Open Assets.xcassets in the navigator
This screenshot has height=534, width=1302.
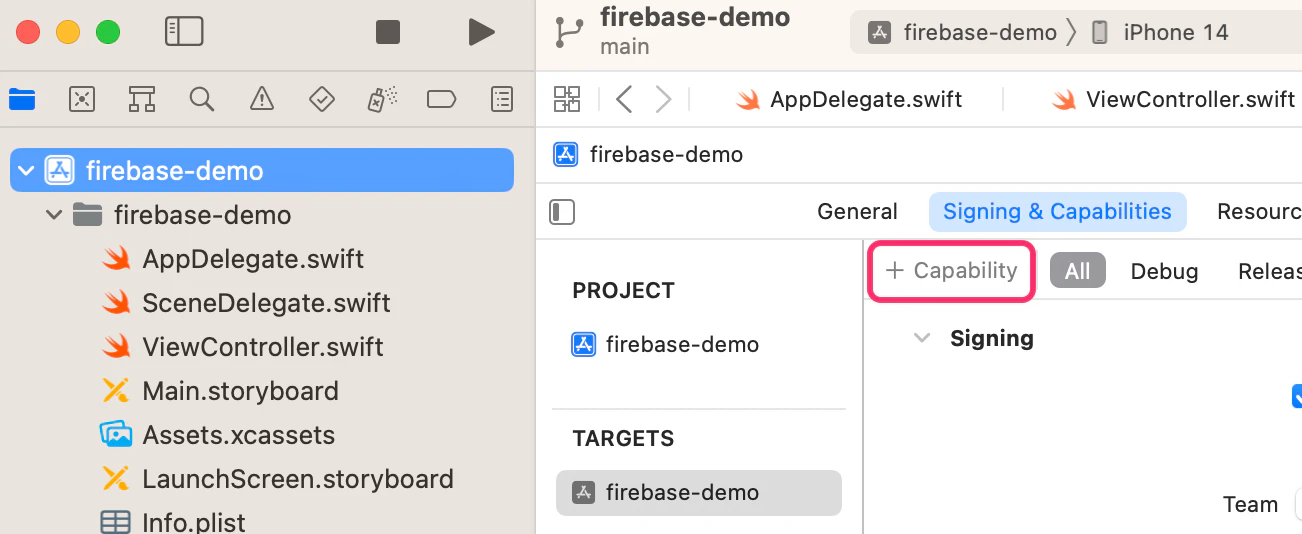pyautogui.click(x=238, y=435)
